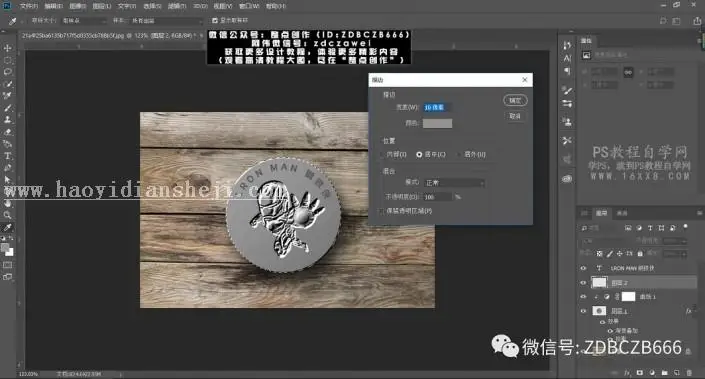Click the 宽度 width input field
Screen dimensions: 705x379
point(437,107)
